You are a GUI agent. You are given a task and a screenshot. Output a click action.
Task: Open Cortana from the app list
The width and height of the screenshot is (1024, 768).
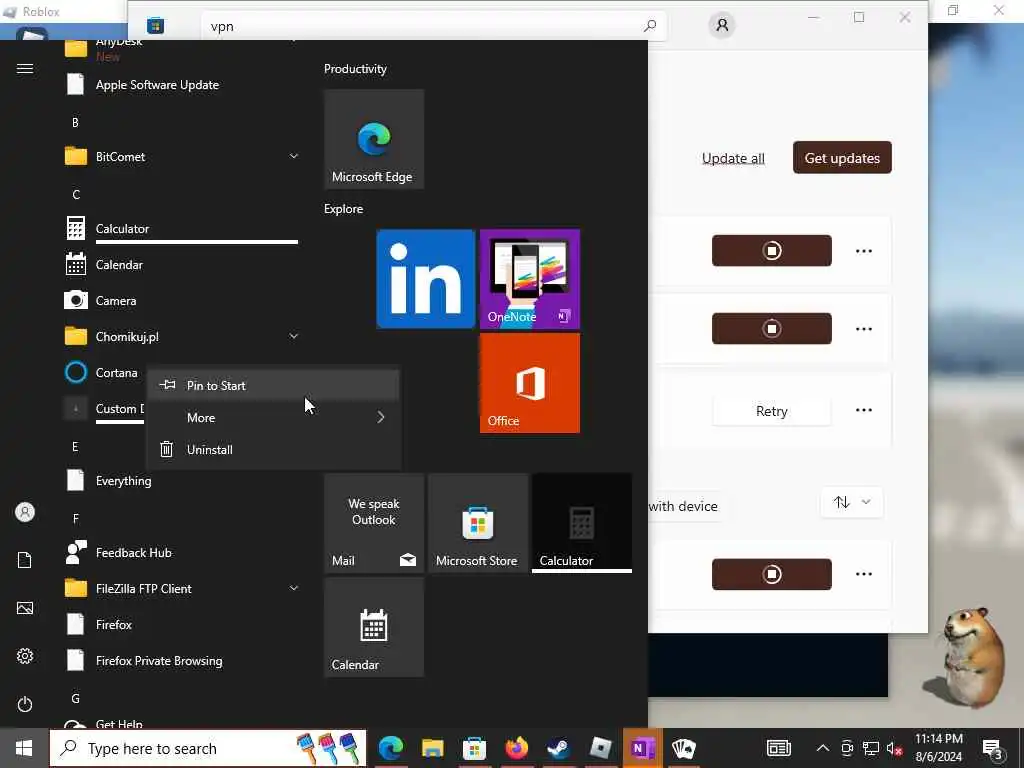(x=104, y=373)
